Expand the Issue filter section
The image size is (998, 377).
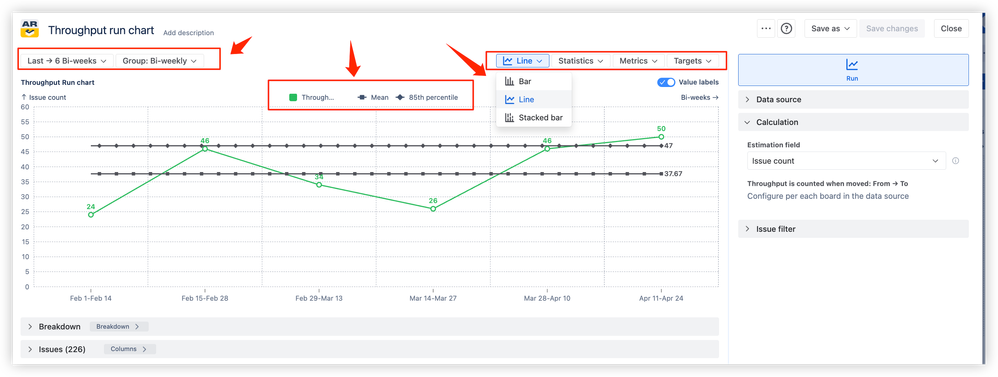coord(853,229)
